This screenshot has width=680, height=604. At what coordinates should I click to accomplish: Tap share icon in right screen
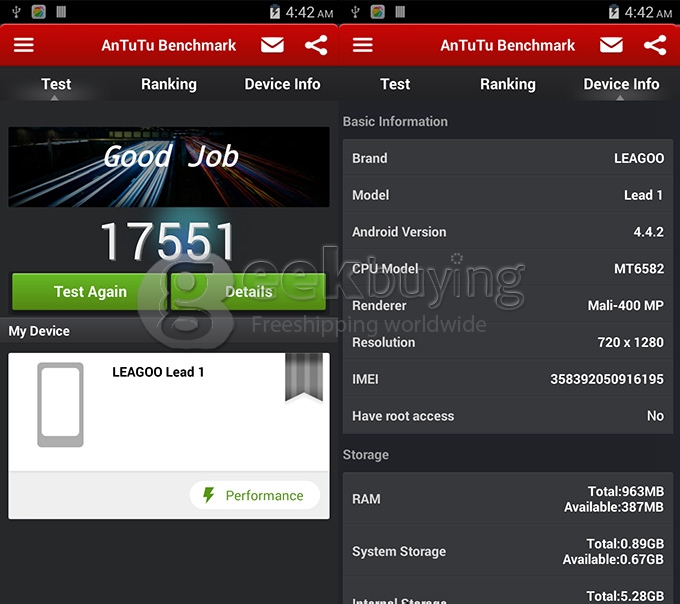(655, 45)
